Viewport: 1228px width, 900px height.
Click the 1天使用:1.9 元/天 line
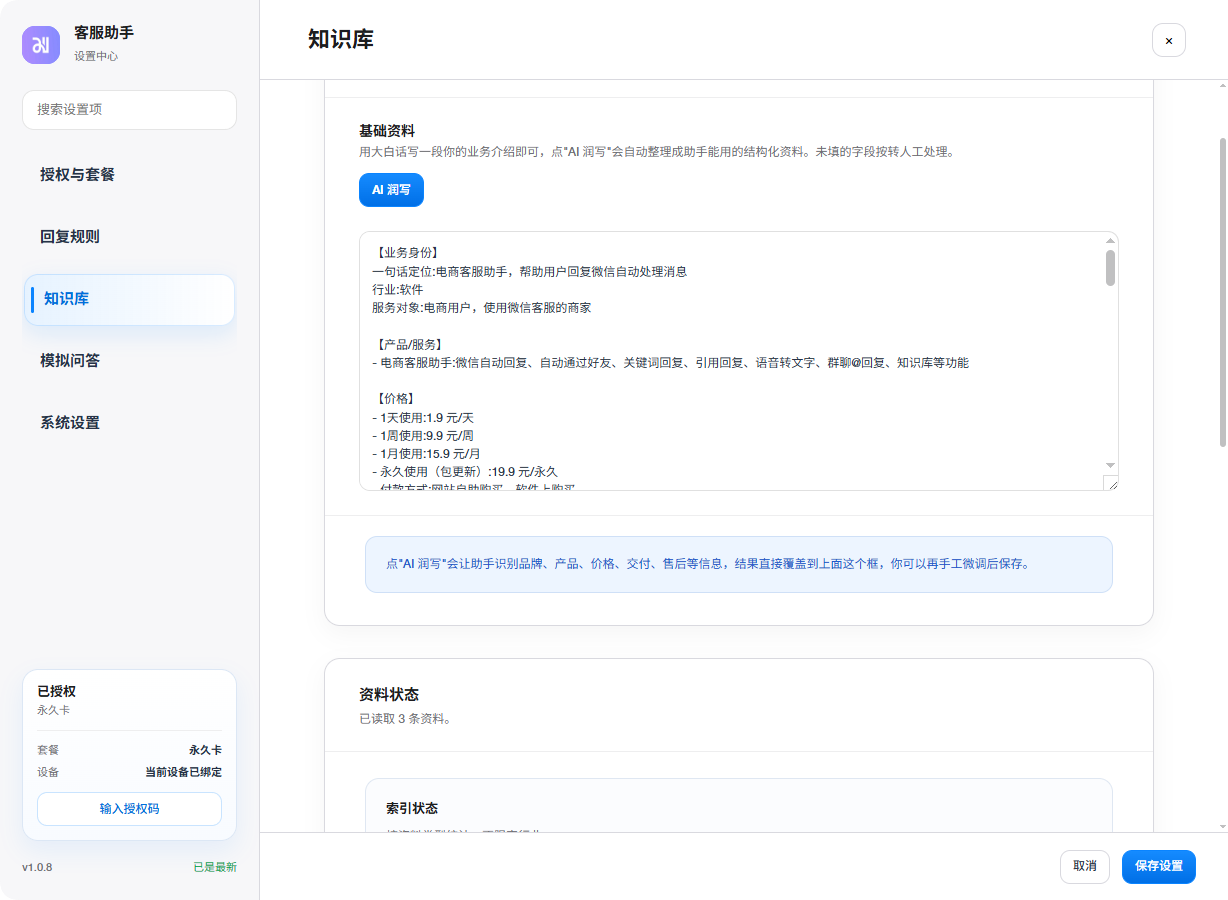point(423,417)
